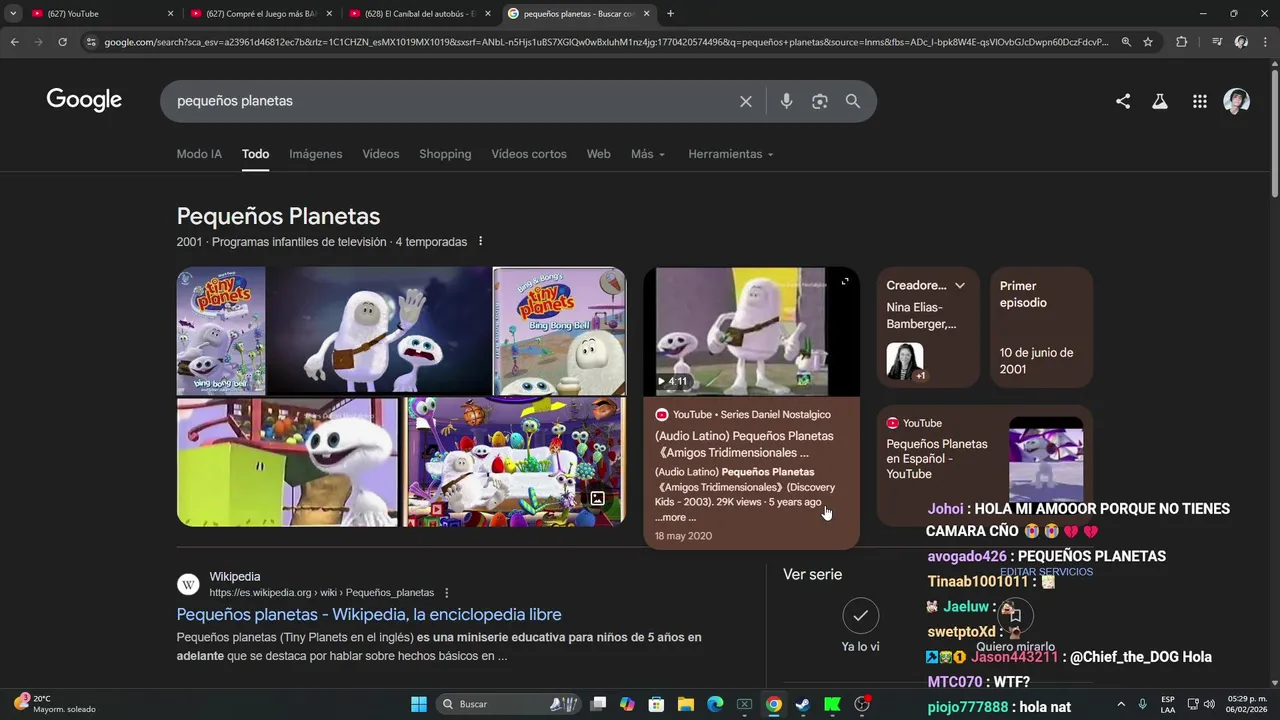
Task: Play the video thumbnail showing 4:11 duration
Action: [x=751, y=331]
